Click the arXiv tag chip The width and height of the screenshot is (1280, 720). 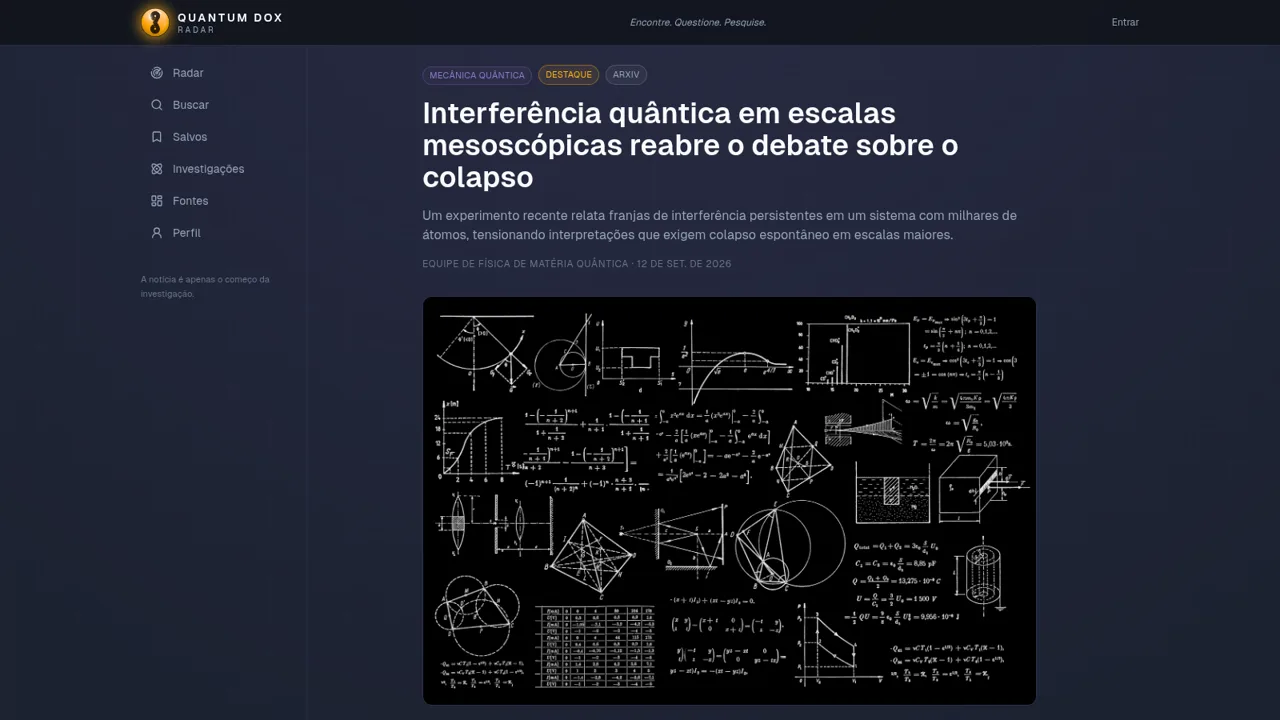(x=626, y=75)
